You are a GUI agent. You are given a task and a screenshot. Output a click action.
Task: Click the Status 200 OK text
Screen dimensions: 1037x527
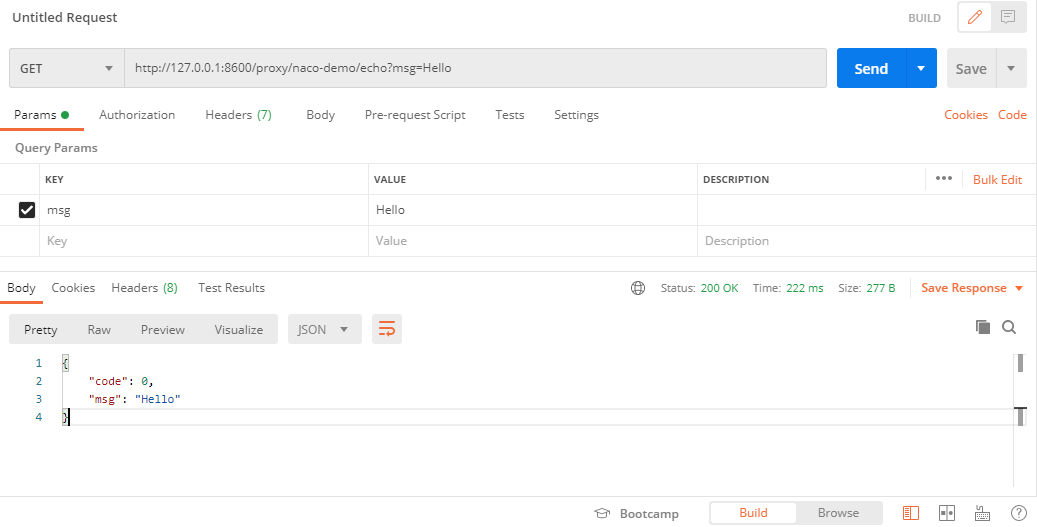699,288
